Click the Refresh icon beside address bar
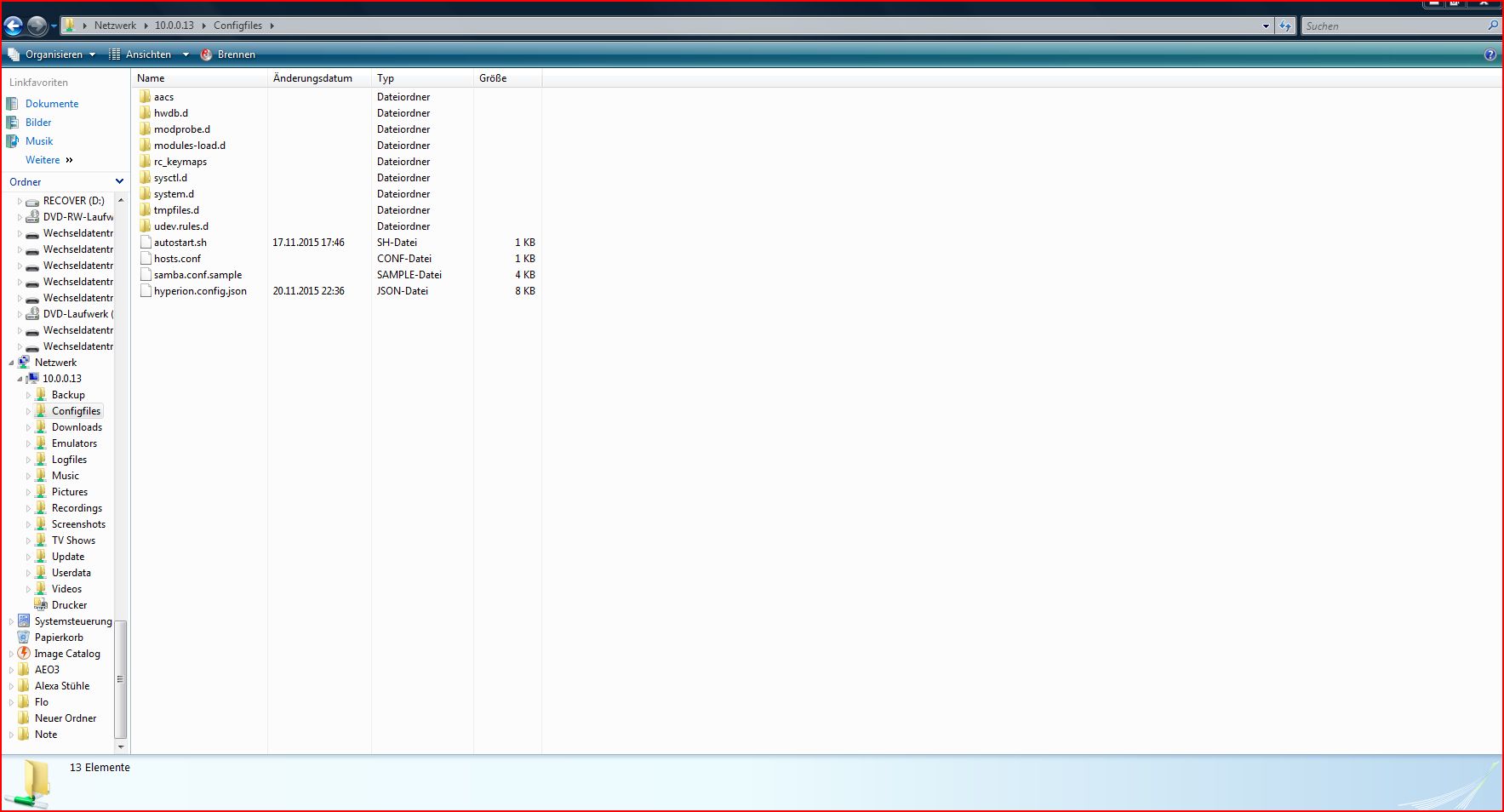This screenshot has width=1504, height=812. [x=1285, y=26]
